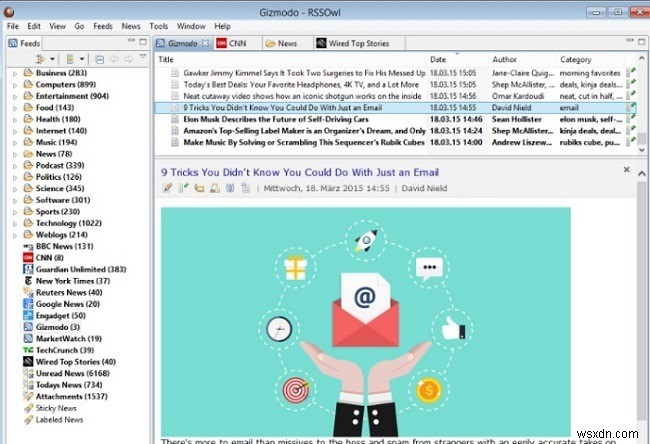Open the Todays News saved search
This screenshot has height=444, width=650.
(x=63, y=385)
